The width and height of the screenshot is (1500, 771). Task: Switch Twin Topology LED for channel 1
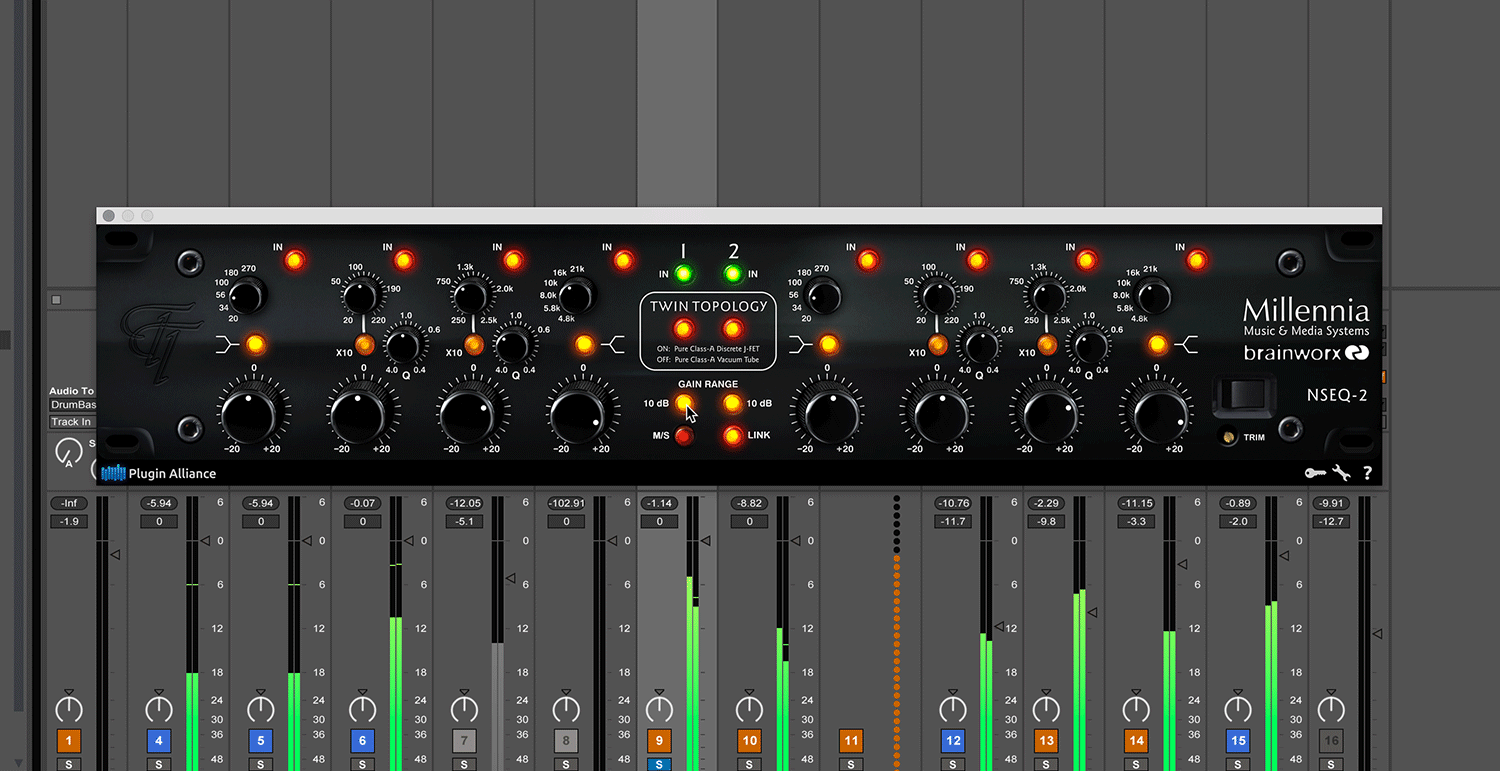tap(684, 328)
